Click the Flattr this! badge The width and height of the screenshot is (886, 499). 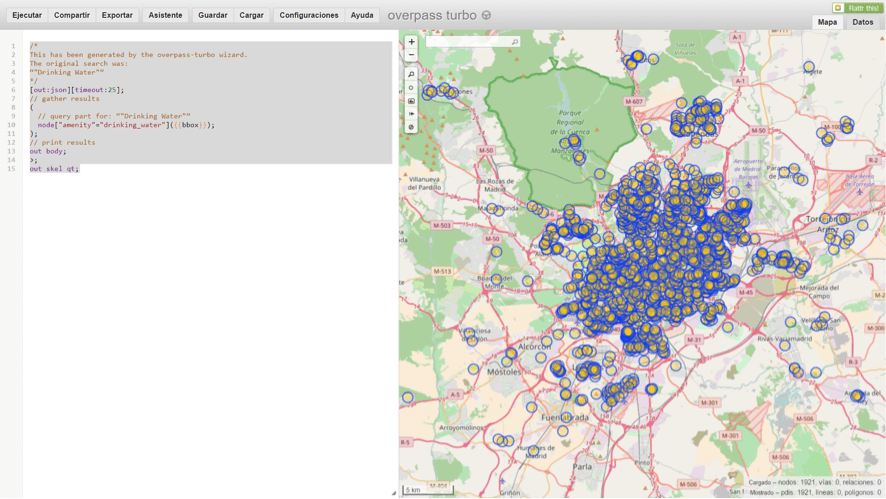[x=857, y=8]
